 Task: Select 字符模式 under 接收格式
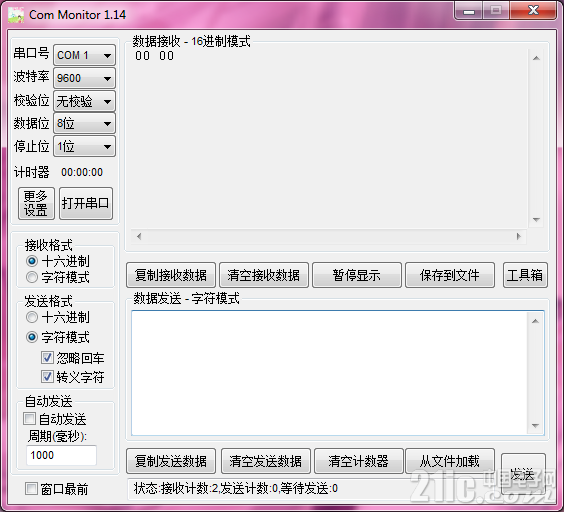[x=32, y=277]
